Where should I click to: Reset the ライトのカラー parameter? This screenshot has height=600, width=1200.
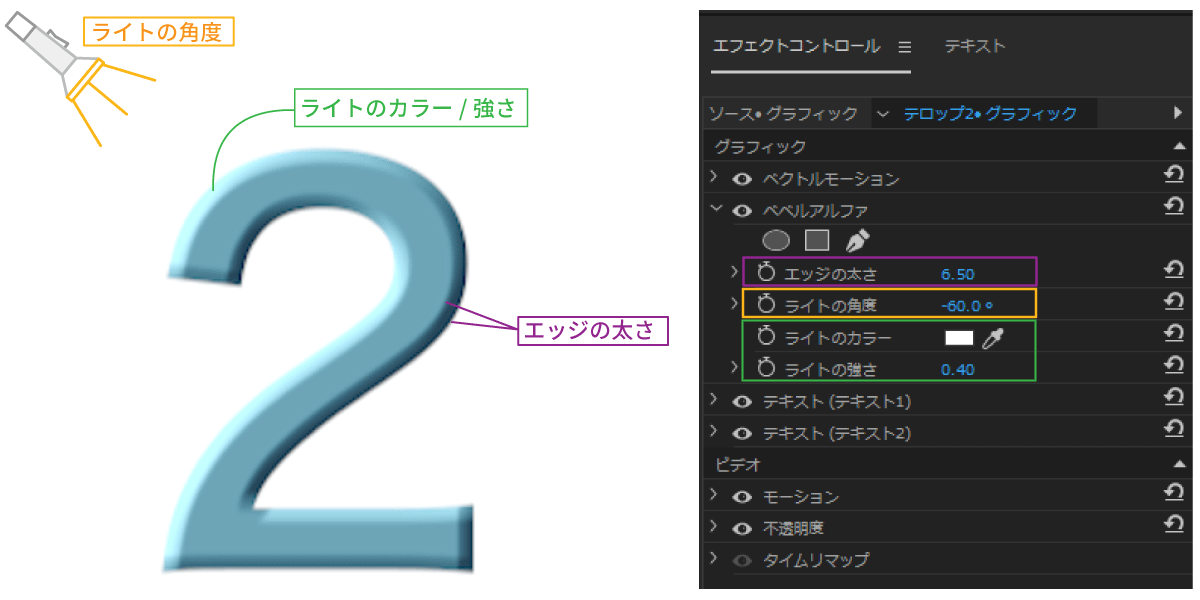click(1174, 334)
